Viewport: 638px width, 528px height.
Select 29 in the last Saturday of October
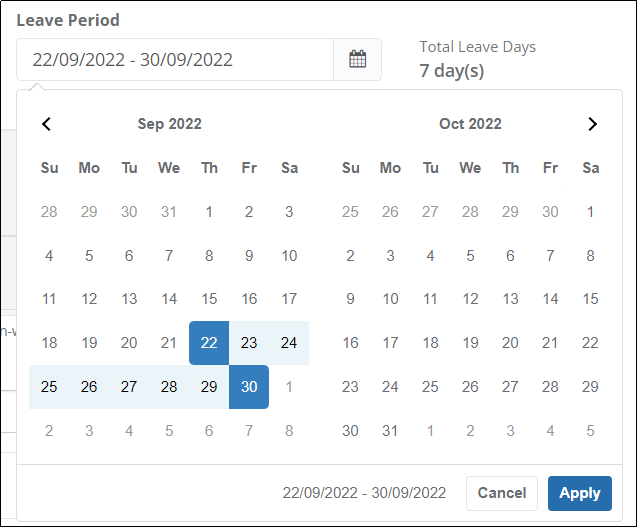[590, 387]
